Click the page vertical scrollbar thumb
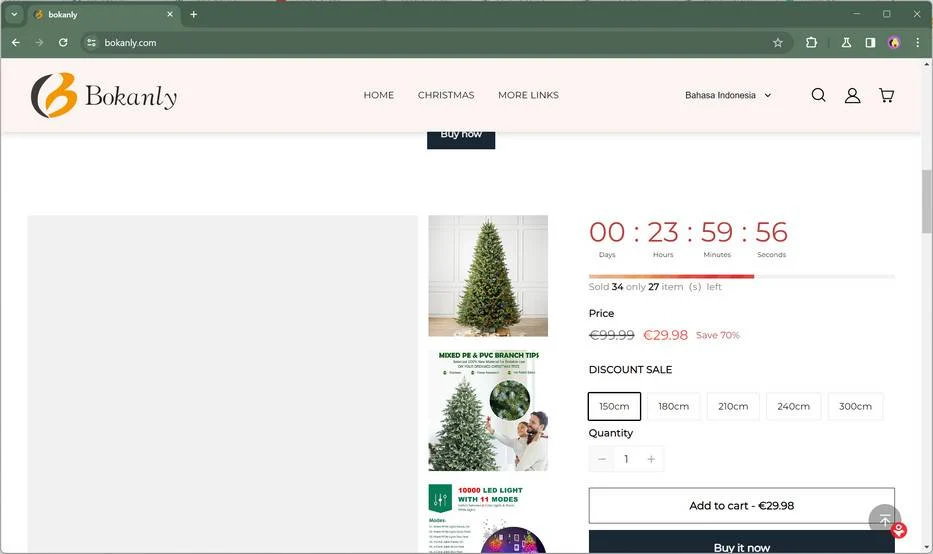This screenshot has height=554, width=933. pyautogui.click(x=926, y=201)
